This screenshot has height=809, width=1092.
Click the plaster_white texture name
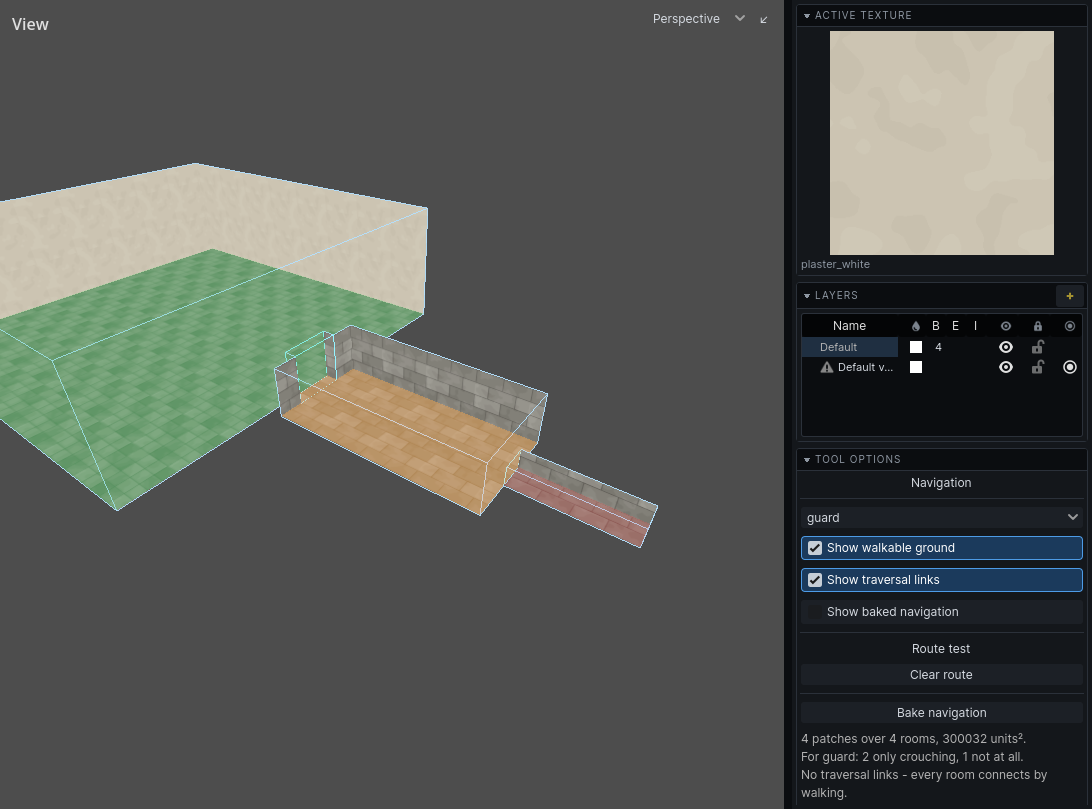click(x=835, y=265)
